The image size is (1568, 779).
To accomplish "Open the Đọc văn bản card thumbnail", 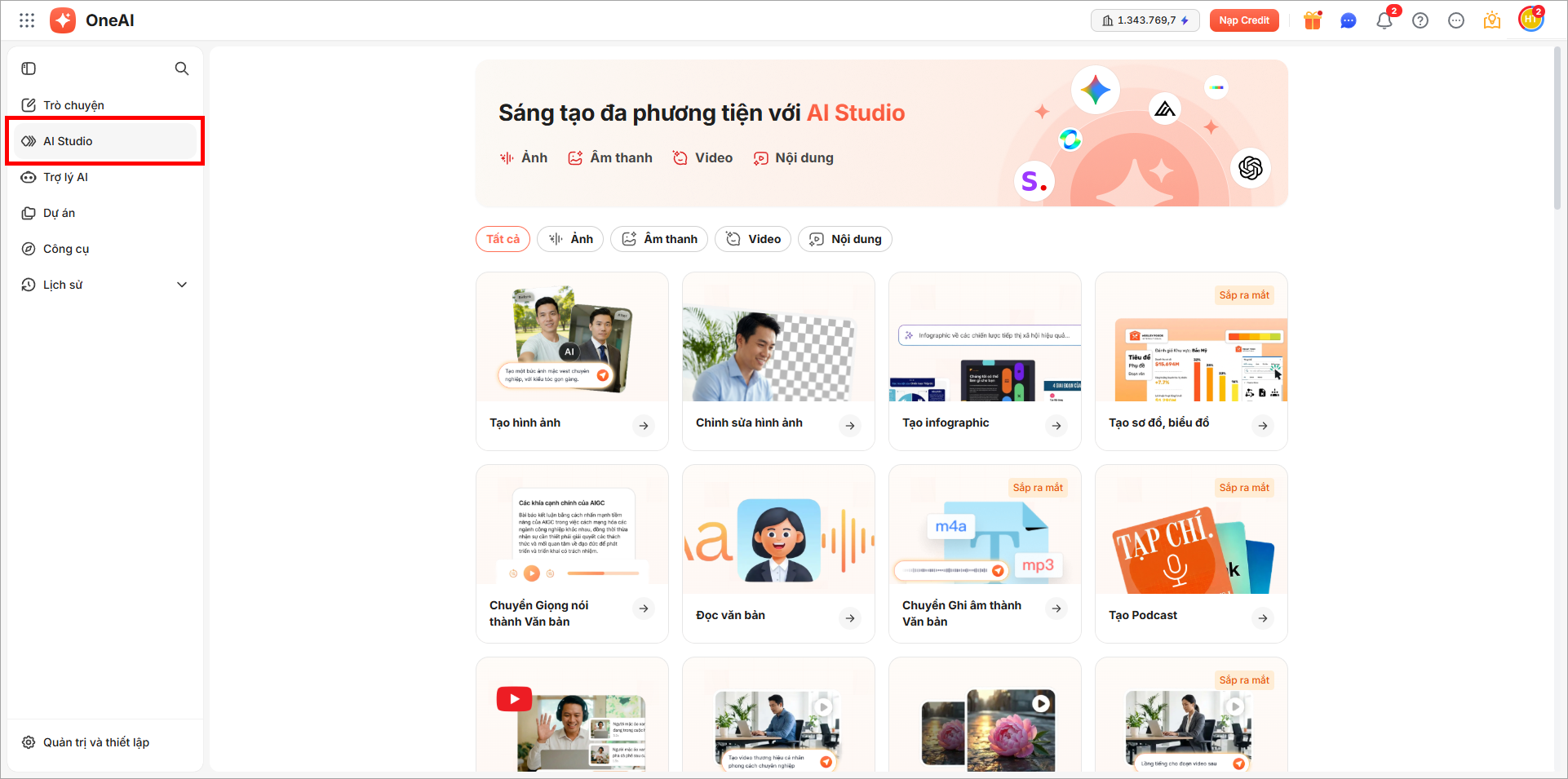I will point(778,529).
